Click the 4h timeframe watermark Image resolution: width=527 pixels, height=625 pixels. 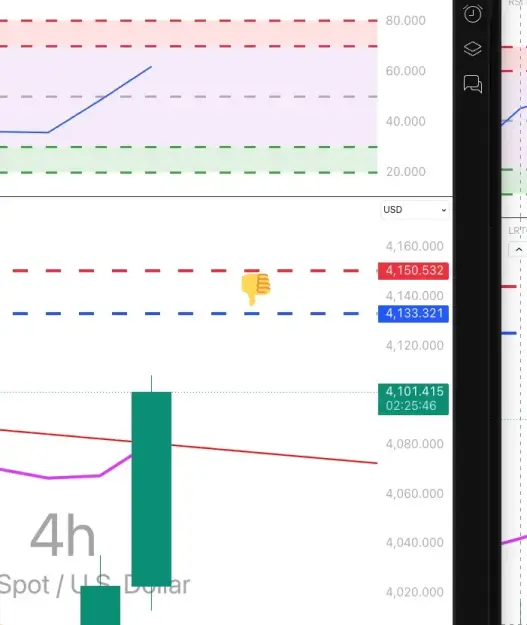pyautogui.click(x=63, y=535)
